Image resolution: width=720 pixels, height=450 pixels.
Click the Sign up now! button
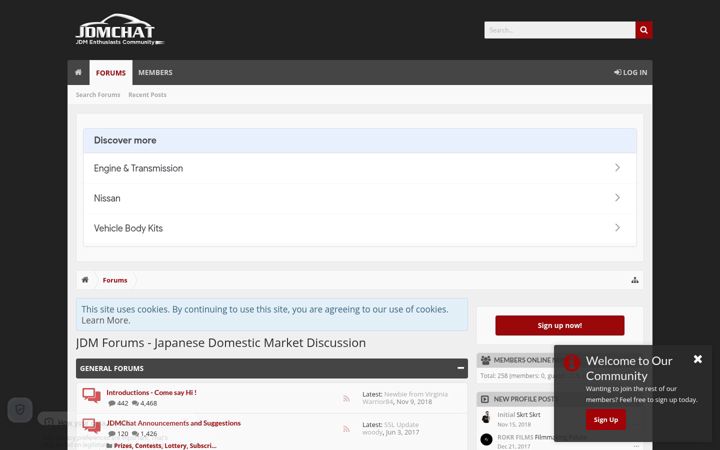pyautogui.click(x=560, y=325)
